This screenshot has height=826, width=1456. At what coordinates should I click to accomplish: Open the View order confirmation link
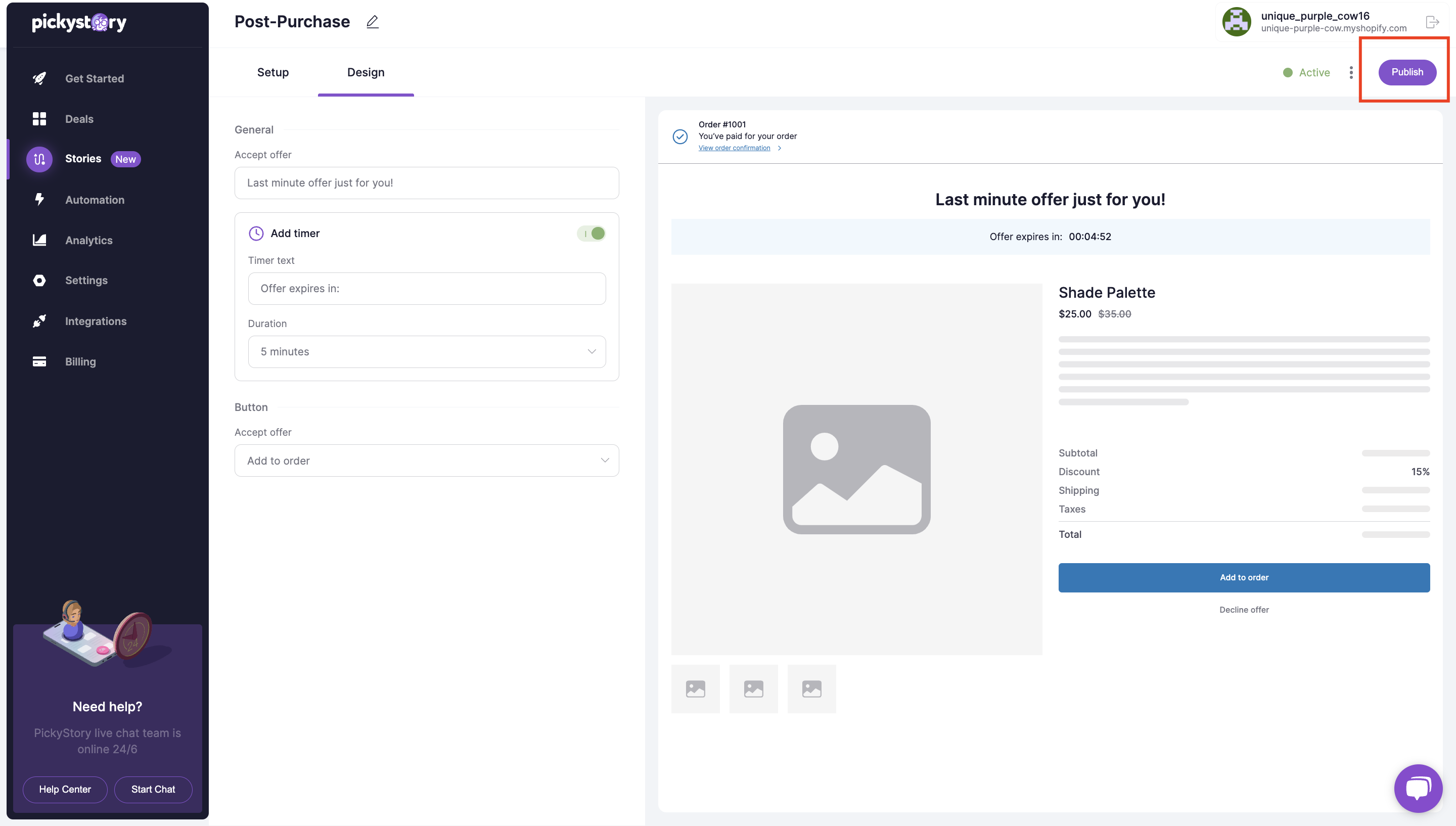(734, 148)
